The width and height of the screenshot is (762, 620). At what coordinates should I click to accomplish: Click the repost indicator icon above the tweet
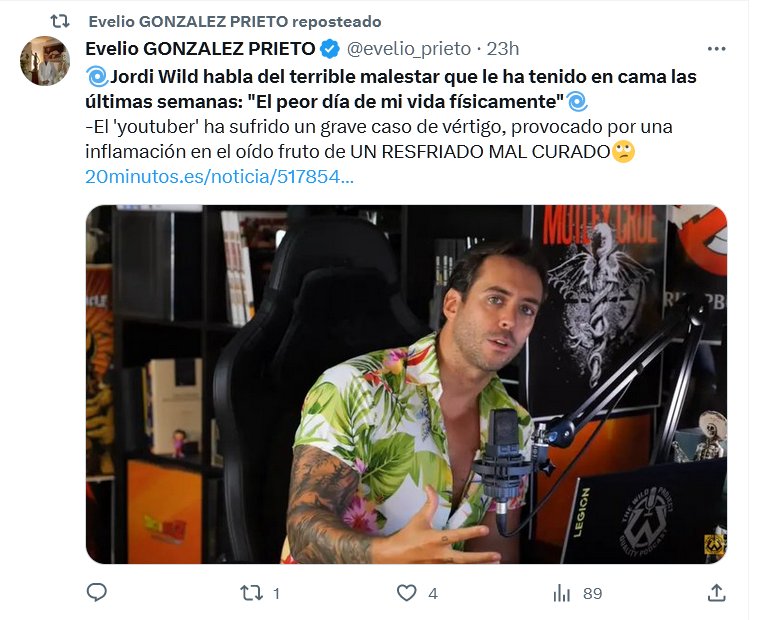coord(60,21)
